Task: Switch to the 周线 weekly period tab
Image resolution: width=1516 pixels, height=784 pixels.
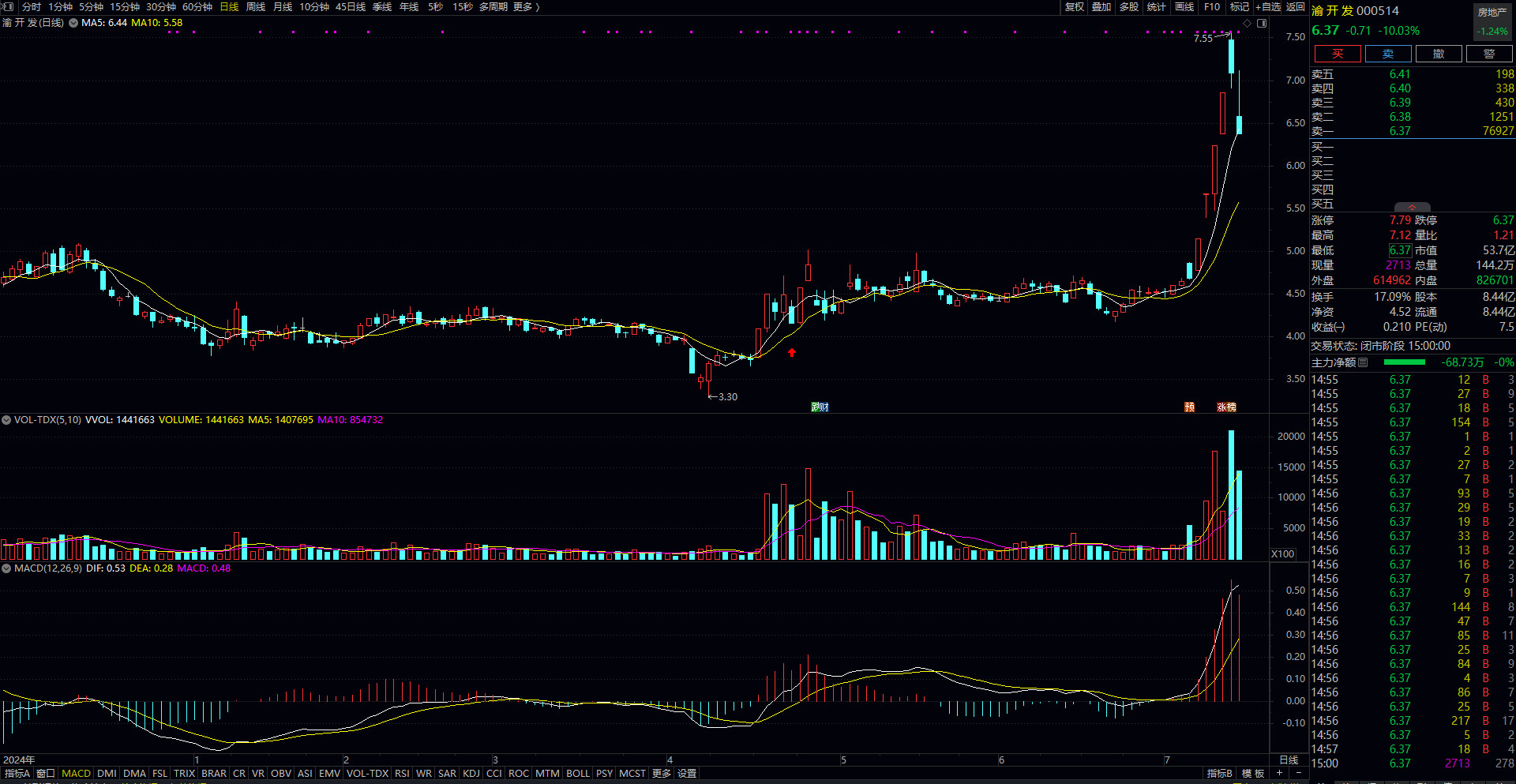Action: pyautogui.click(x=256, y=6)
